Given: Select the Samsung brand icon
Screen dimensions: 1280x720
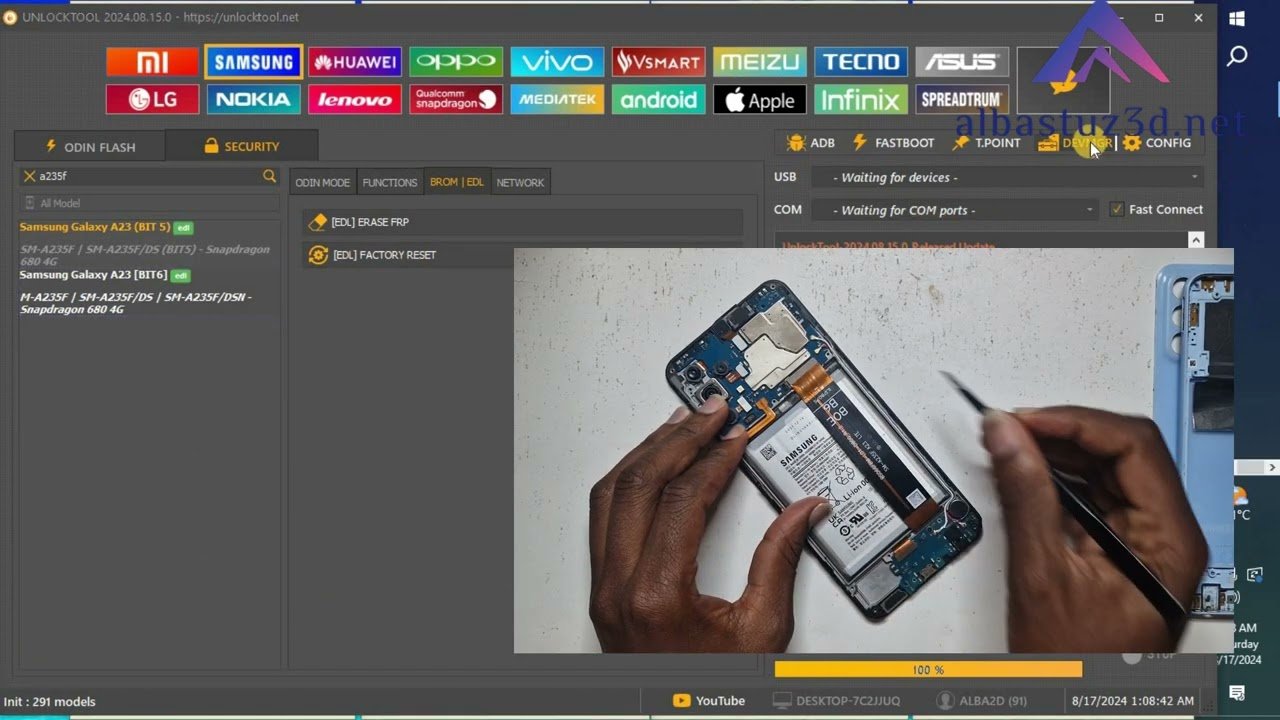Looking at the screenshot, I should [254, 62].
